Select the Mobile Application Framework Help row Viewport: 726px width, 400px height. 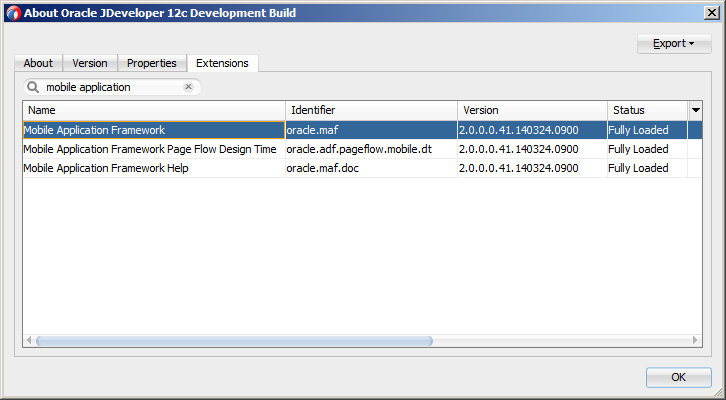coord(363,168)
